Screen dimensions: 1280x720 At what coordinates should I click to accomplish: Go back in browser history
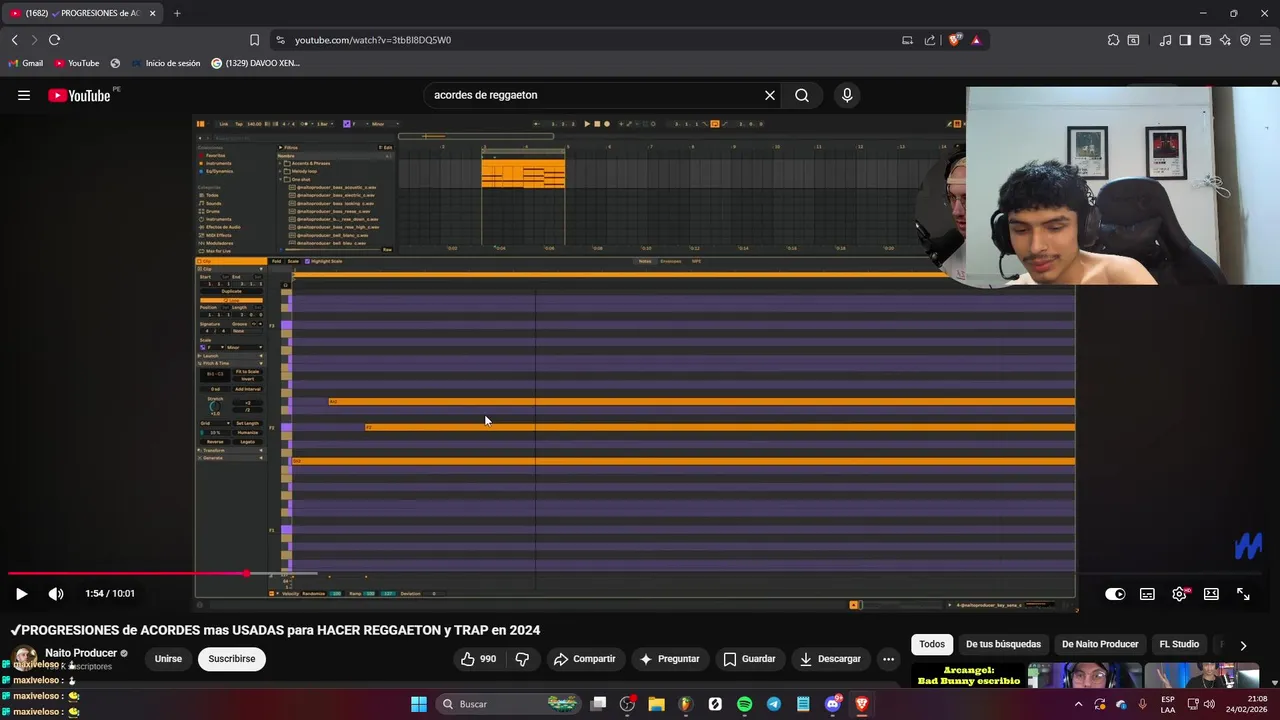click(15, 40)
